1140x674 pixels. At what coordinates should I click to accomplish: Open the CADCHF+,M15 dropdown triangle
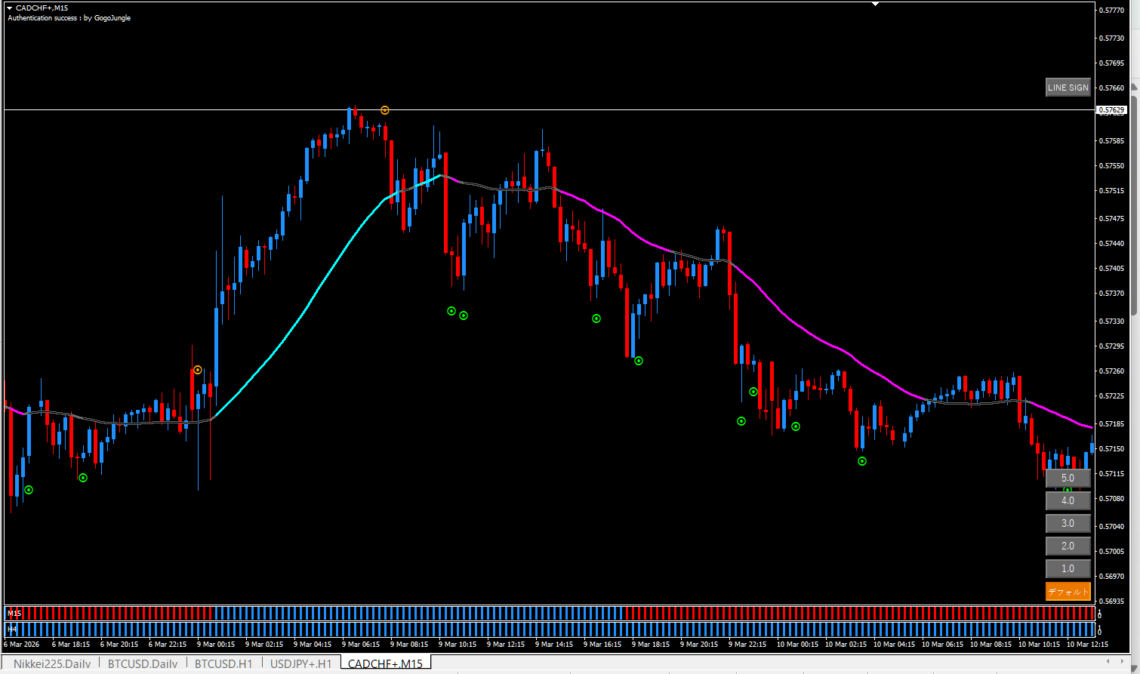pos(9,7)
